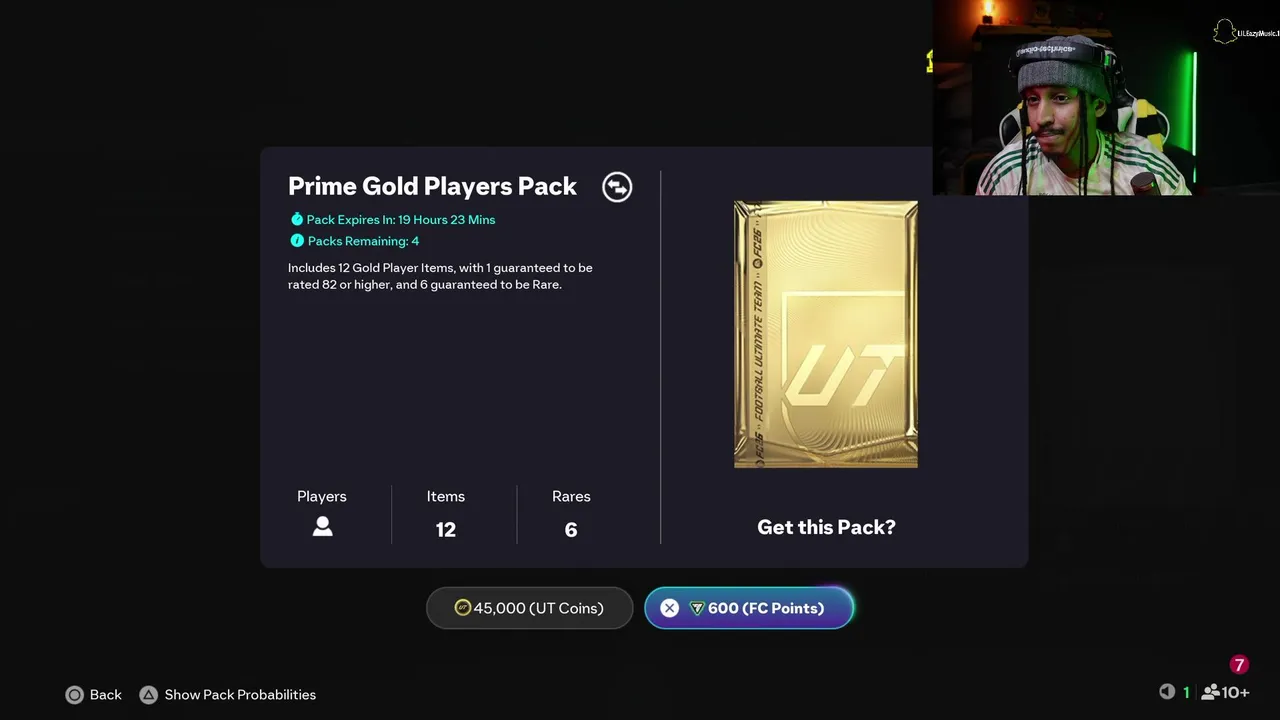Image resolution: width=1280 pixels, height=720 pixels.
Task: Open Show Pack Probabilities
Action: 240,695
